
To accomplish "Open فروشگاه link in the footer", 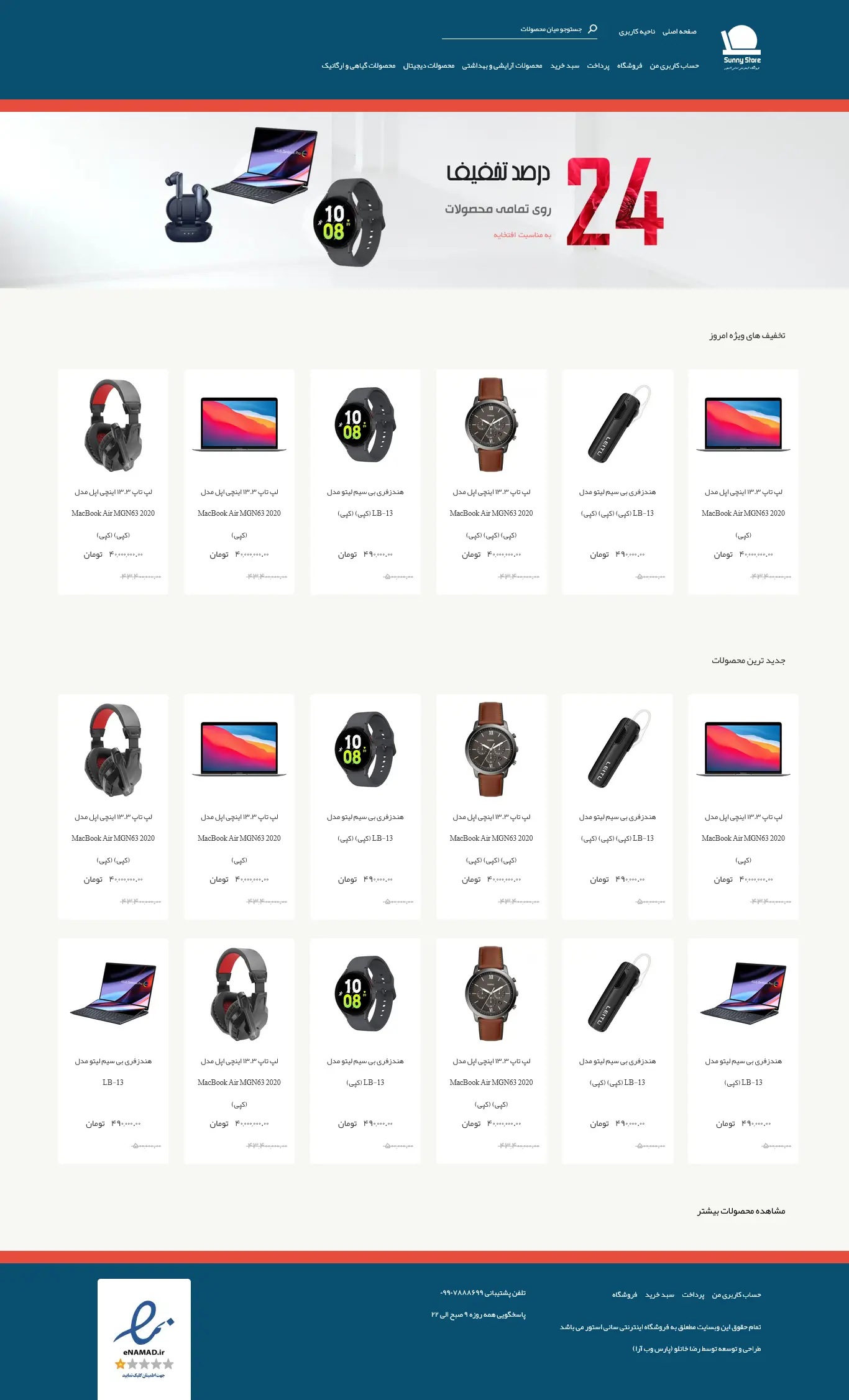I will (x=625, y=1295).
